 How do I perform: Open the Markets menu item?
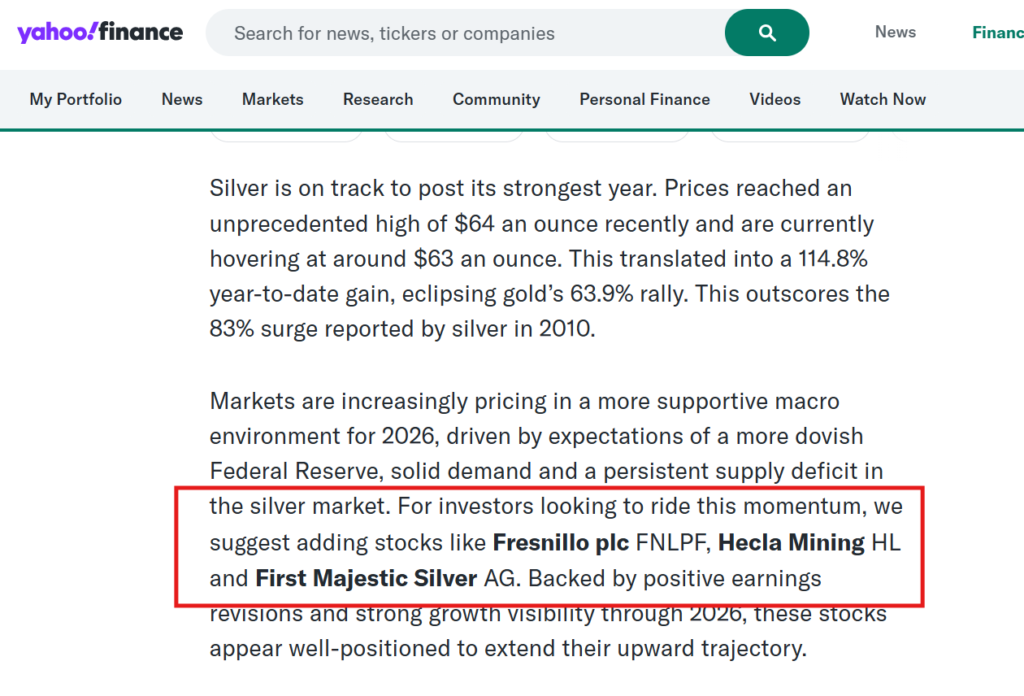[272, 99]
